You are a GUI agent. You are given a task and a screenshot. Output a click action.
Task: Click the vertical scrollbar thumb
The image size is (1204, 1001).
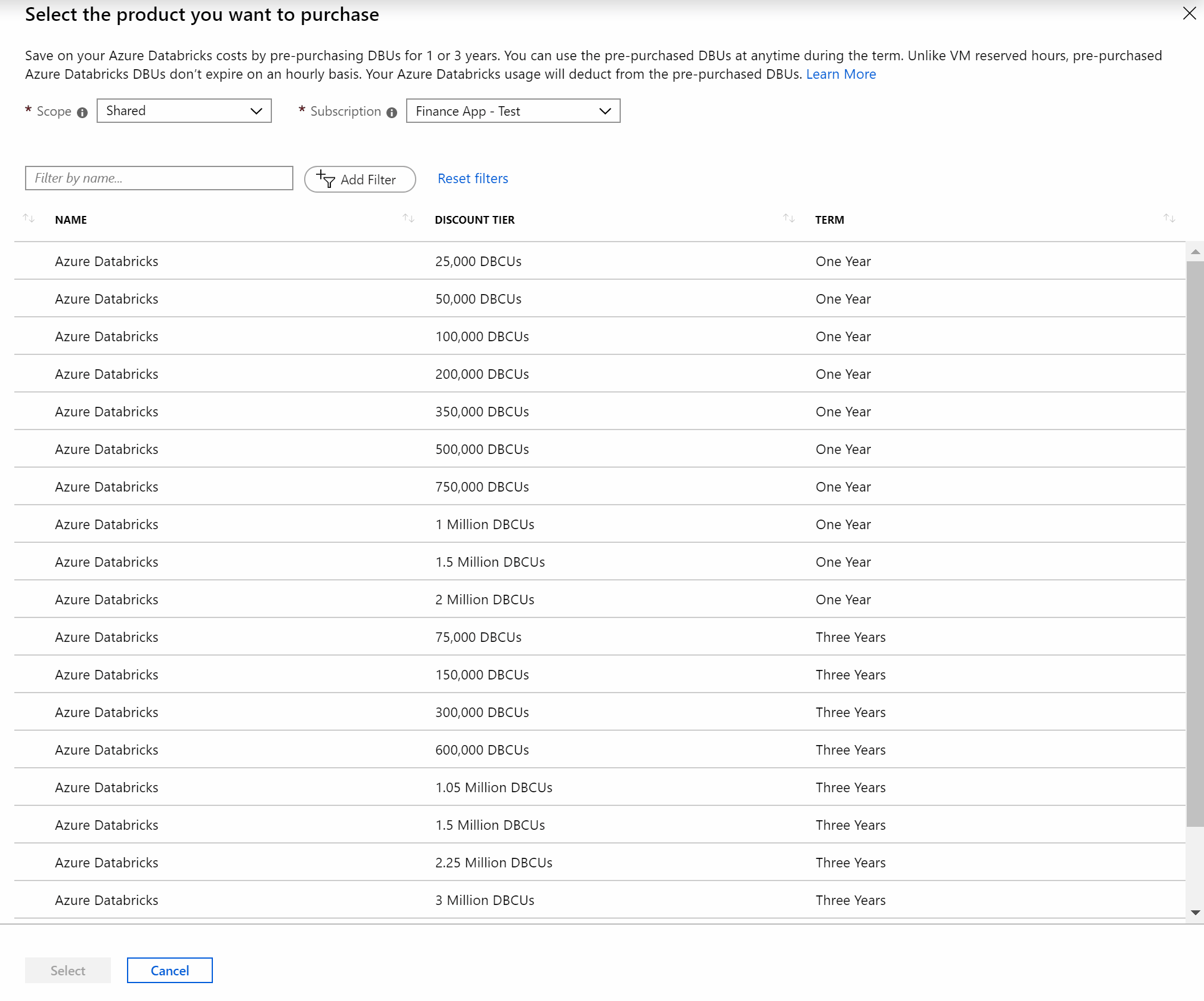tap(1195, 543)
